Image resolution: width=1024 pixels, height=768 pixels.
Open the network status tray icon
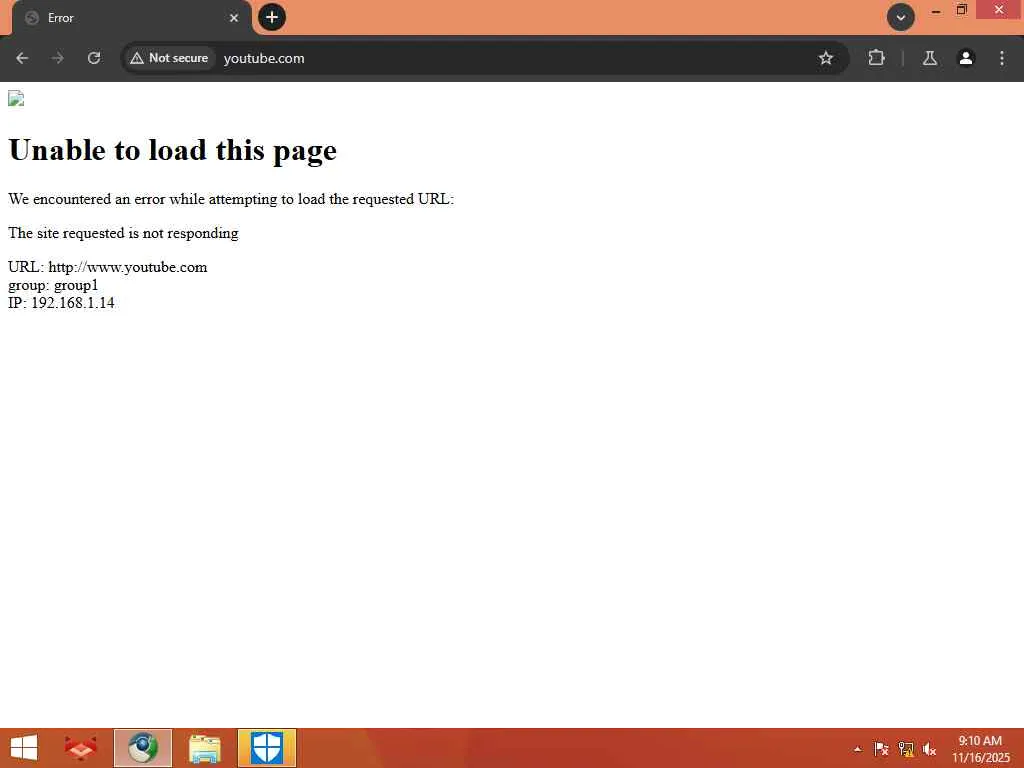click(906, 749)
